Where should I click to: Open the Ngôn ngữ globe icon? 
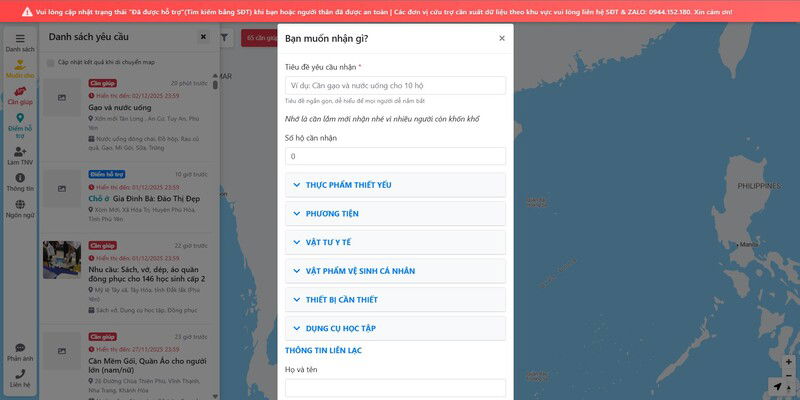(x=19, y=208)
